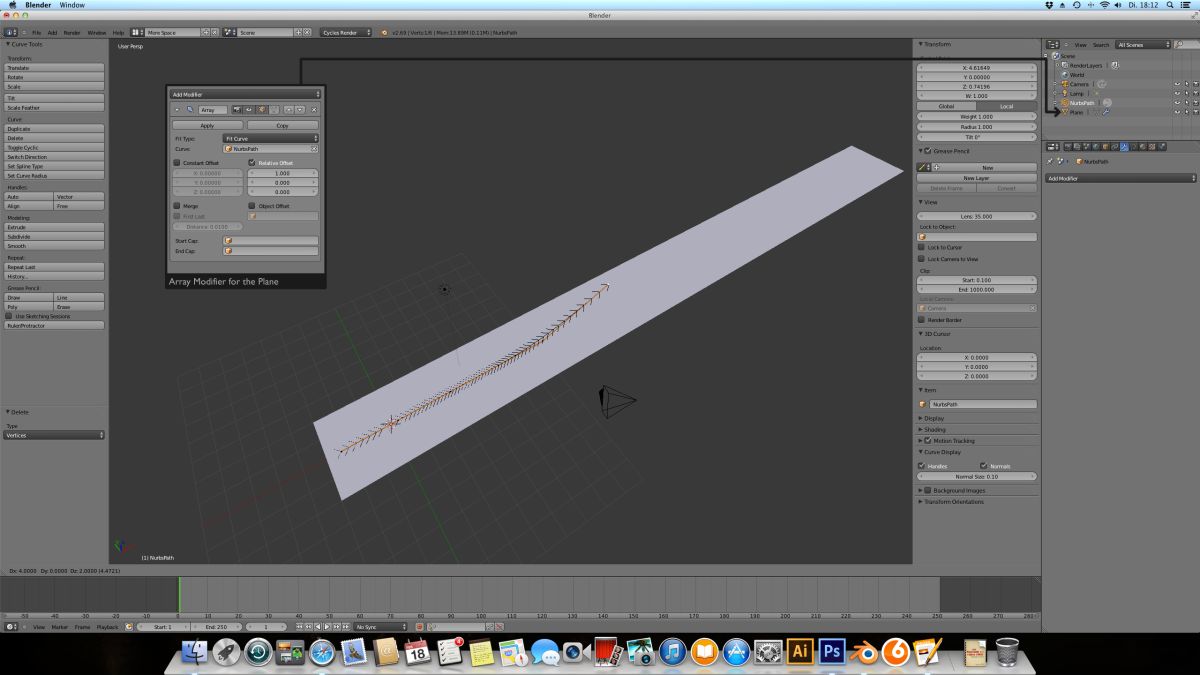Open the All Scenes display dropdown
This screenshot has height=675, width=1200.
coord(1143,45)
